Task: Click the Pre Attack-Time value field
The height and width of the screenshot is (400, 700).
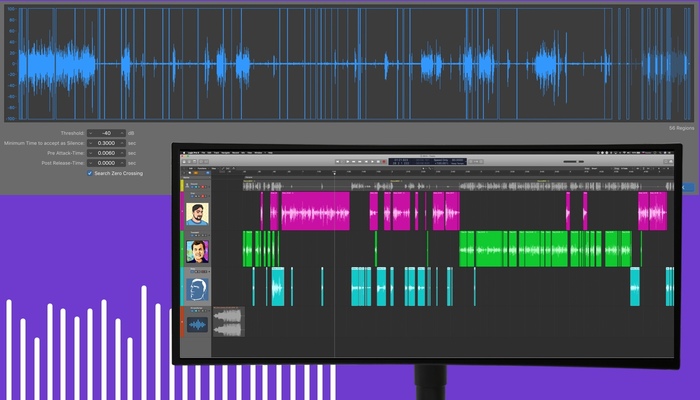Action: [x=106, y=153]
